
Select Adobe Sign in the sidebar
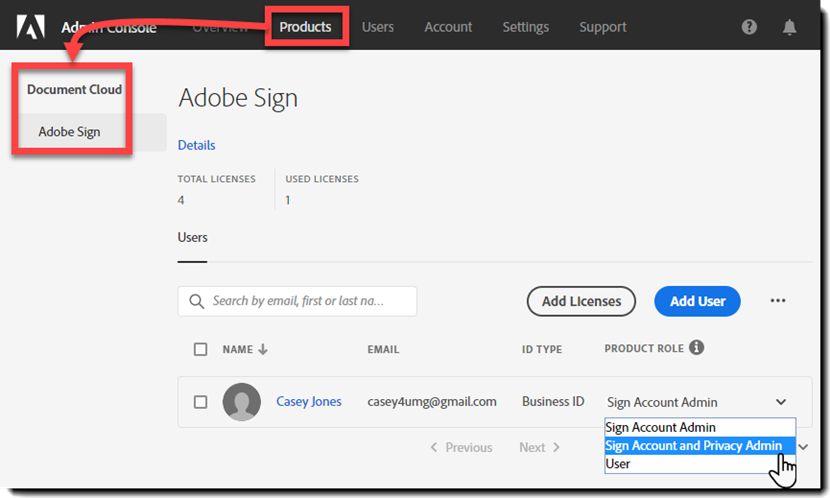tap(69, 132)
